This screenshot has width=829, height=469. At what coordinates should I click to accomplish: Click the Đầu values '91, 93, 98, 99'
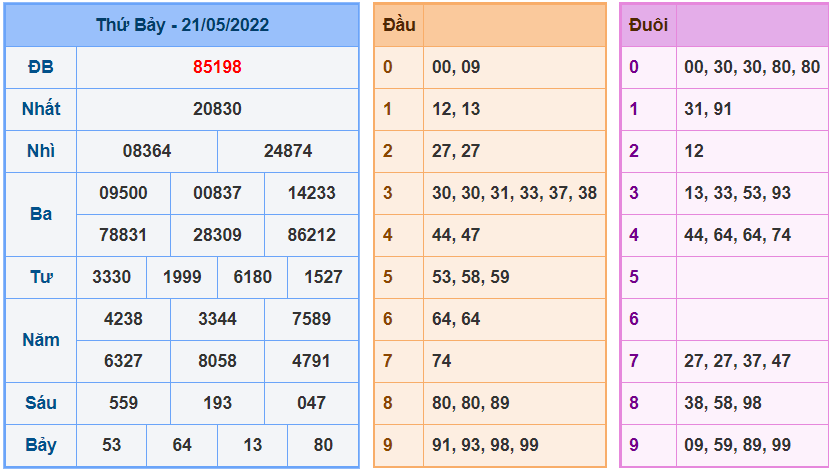coord(485,445)
